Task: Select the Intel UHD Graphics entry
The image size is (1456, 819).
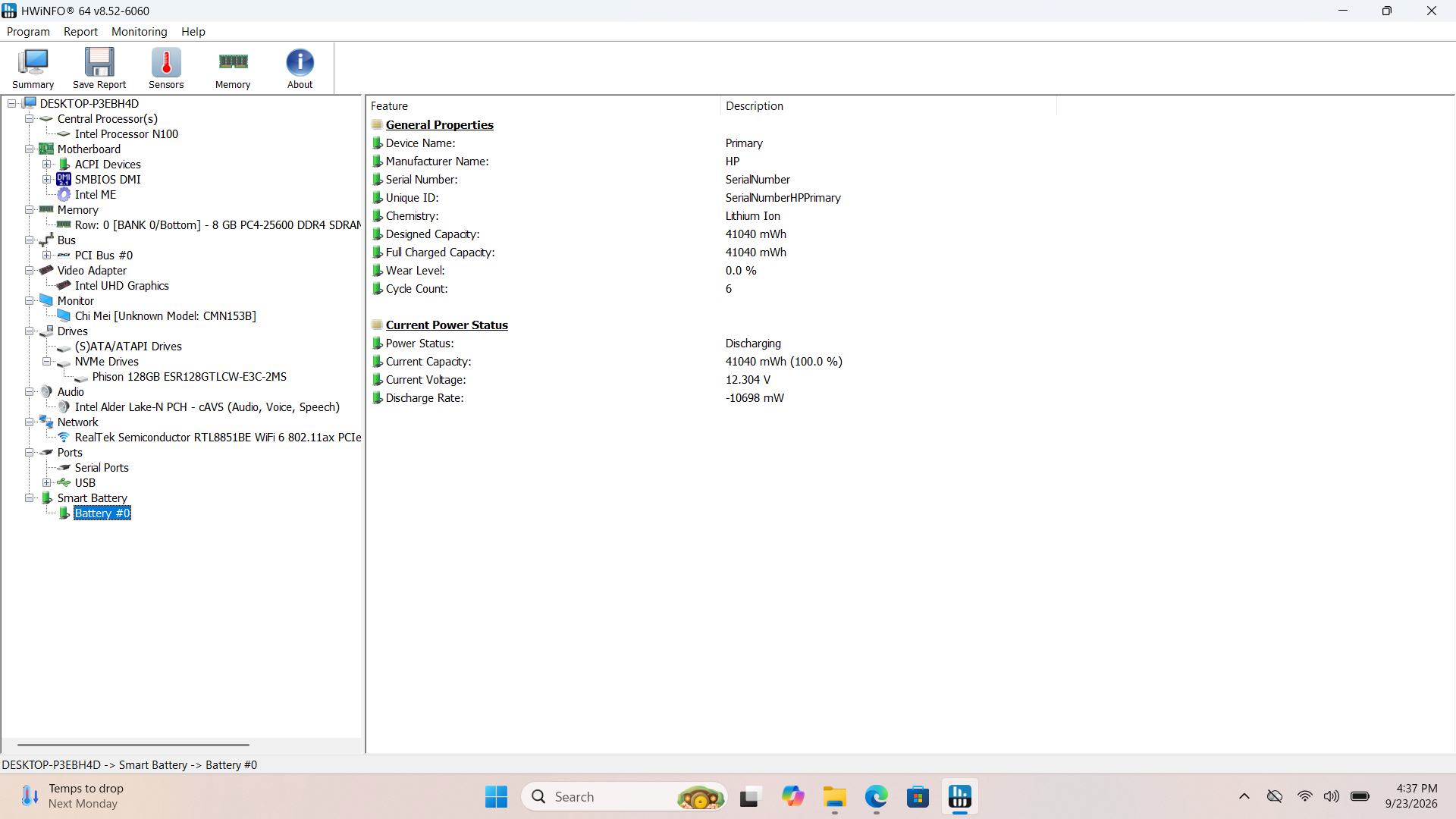Action: [121, 286]
